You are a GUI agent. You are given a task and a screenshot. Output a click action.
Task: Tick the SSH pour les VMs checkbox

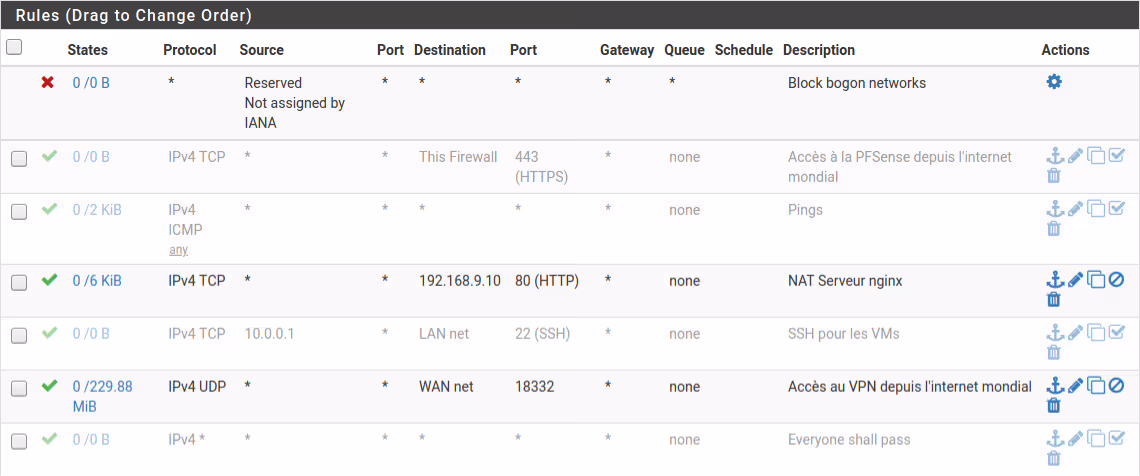(19, 335)
